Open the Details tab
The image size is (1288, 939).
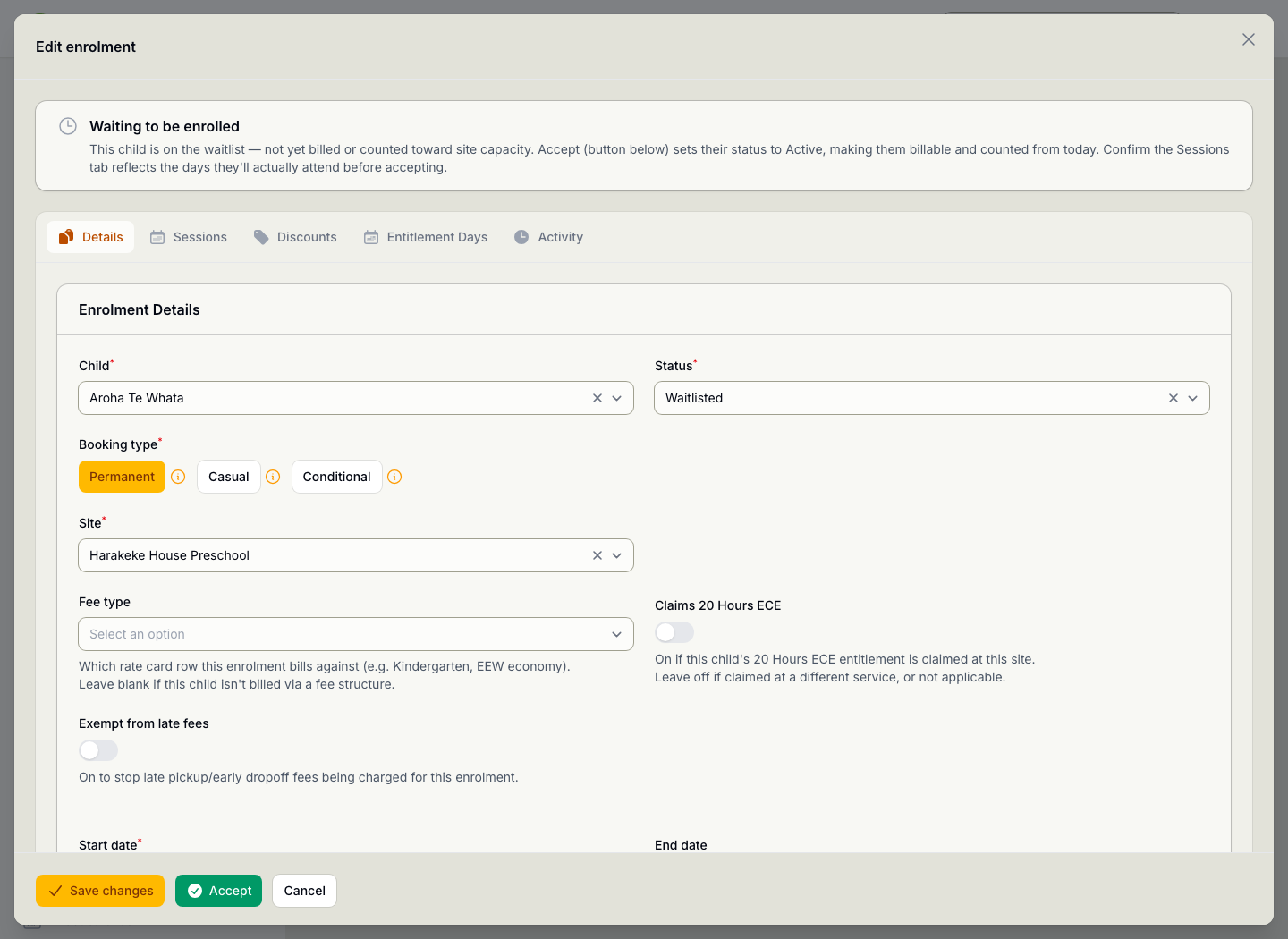point(90,237)
